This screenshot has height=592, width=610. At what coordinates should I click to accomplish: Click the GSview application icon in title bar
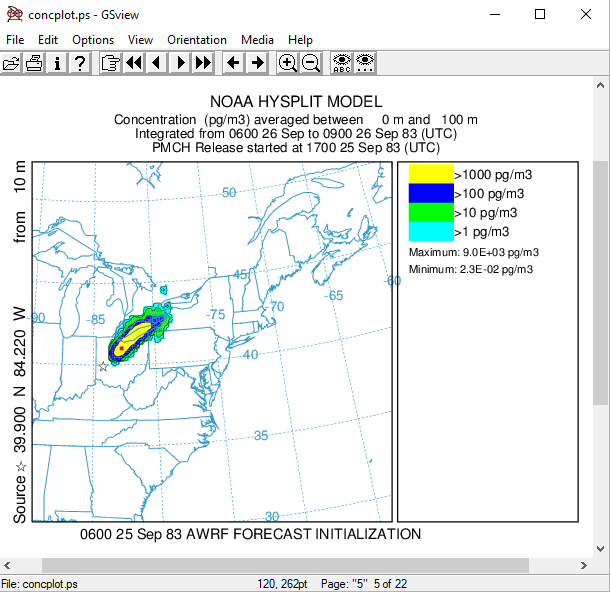(x=14, y=14)
